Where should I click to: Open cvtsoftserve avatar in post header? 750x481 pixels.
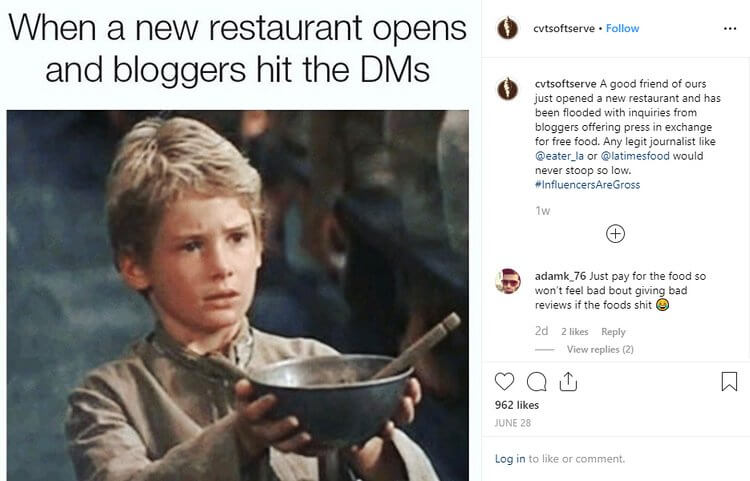pyautogui.click(x=507, y=28)
